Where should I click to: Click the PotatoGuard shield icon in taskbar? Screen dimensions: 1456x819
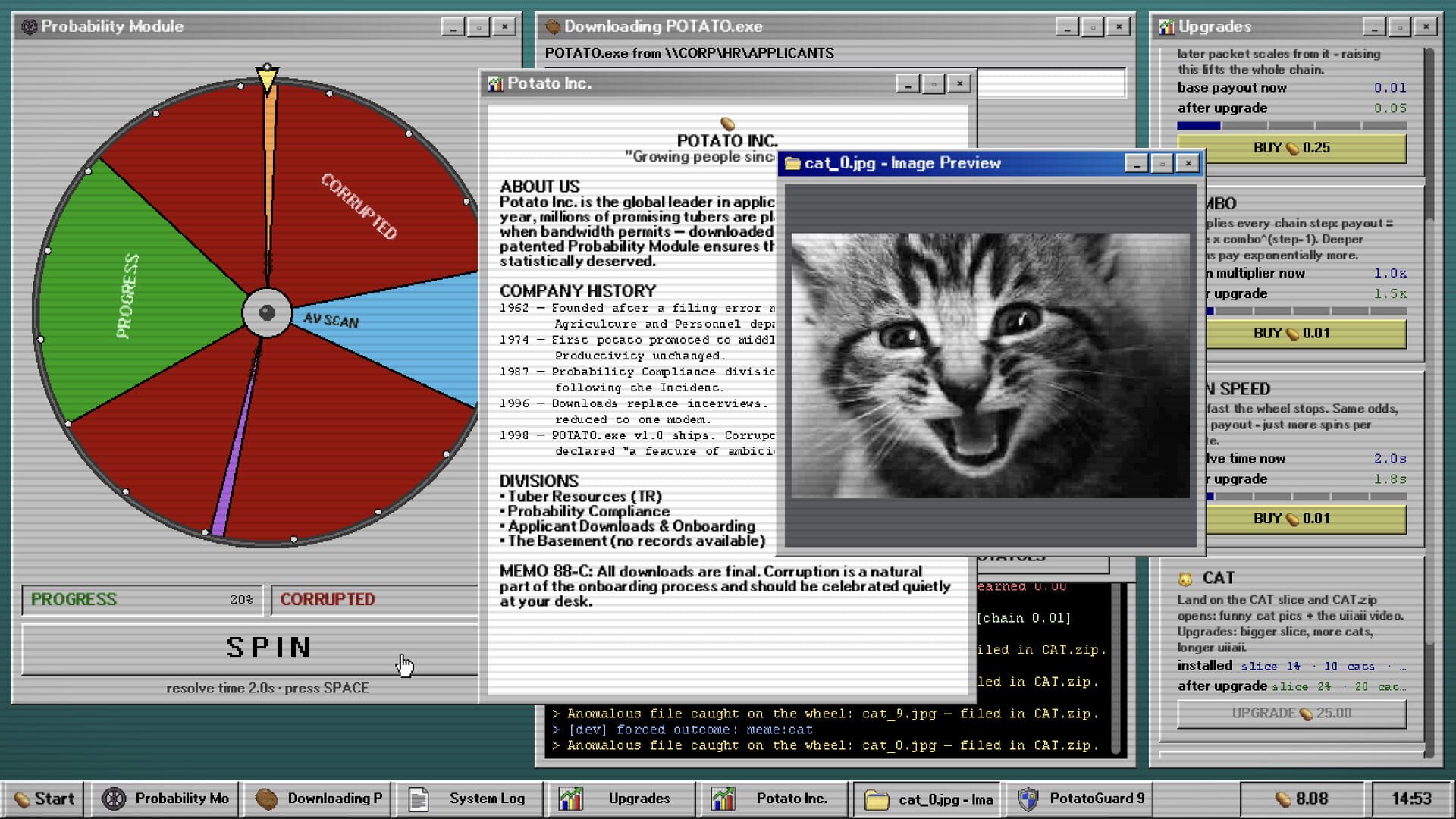(x=1028, y=799)
